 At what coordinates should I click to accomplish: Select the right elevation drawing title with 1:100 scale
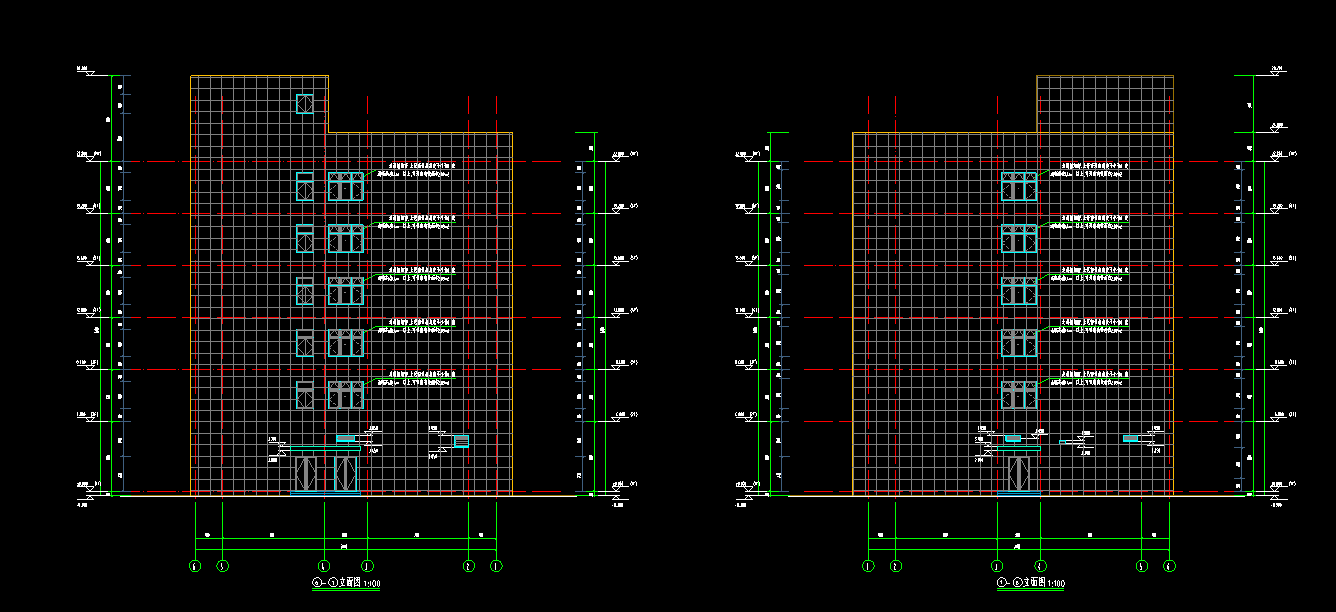[1030, 583]
